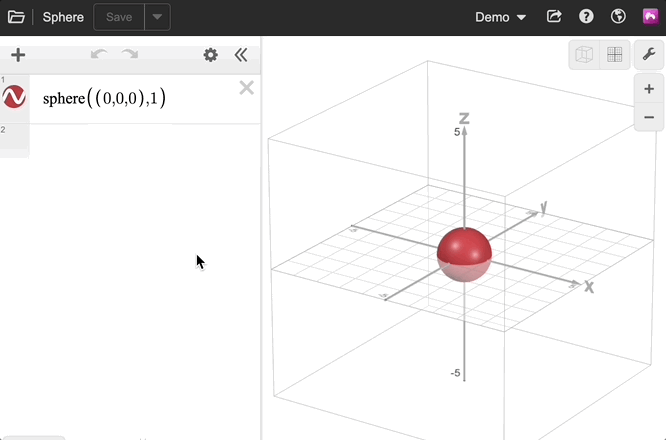Toggle the 3D bounding box display
The height and width of the screenshot is (440, 666).
point(584,55)
